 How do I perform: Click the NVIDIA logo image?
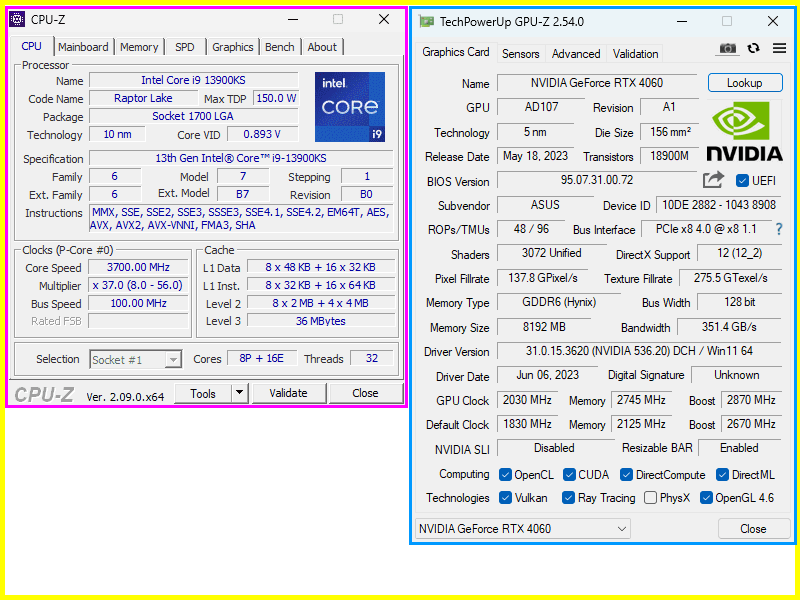(x=745, y=131)
